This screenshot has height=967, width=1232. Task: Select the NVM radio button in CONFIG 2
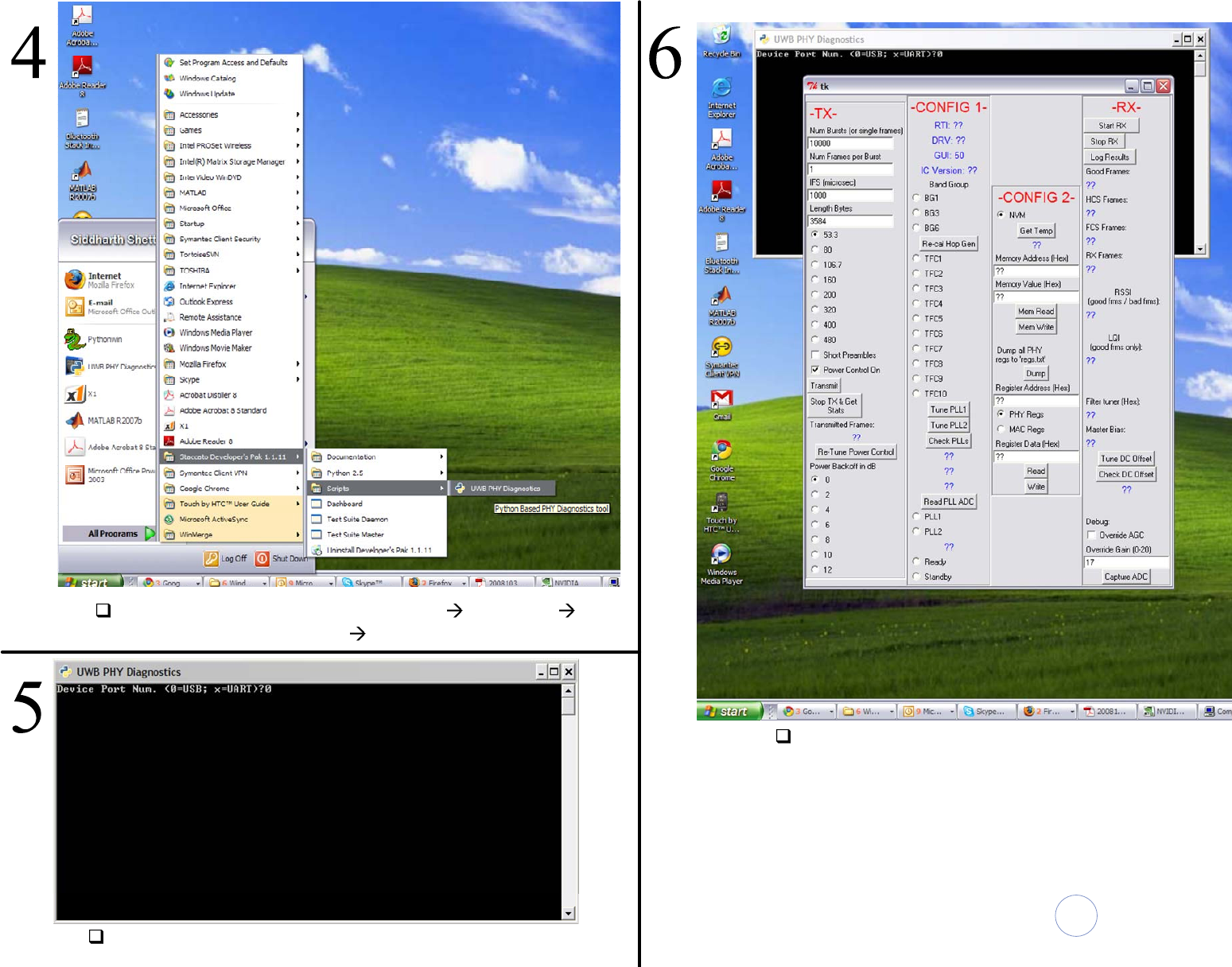click(1000, 215)
